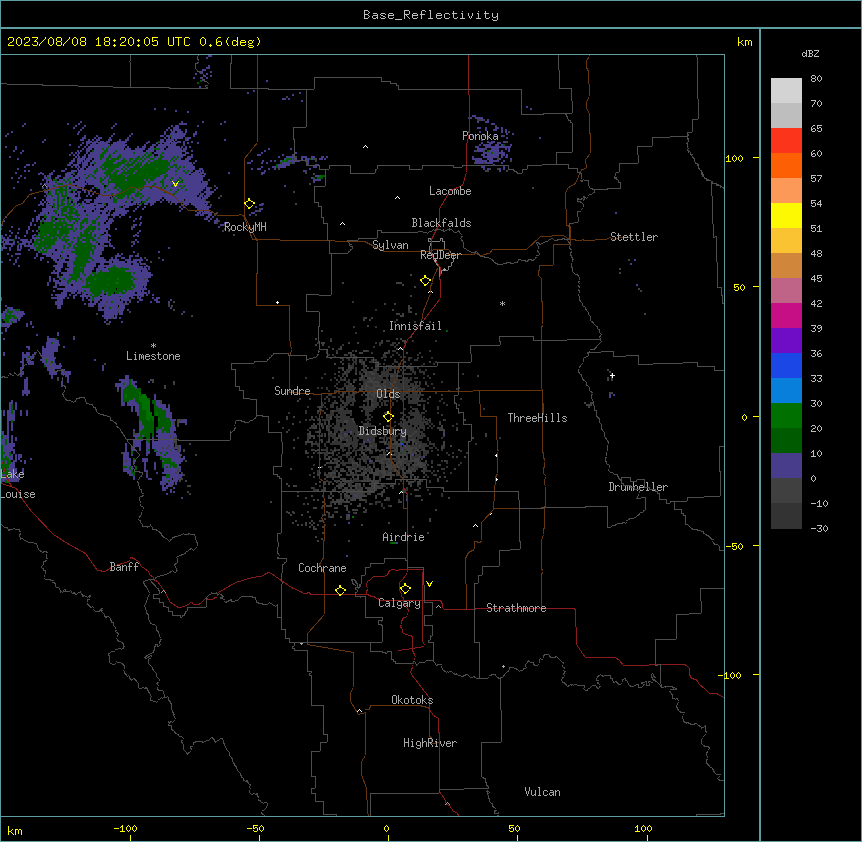Click the white asterisk marker above Limestone
This screenshot has height=842, width=862.
point(153,346)
